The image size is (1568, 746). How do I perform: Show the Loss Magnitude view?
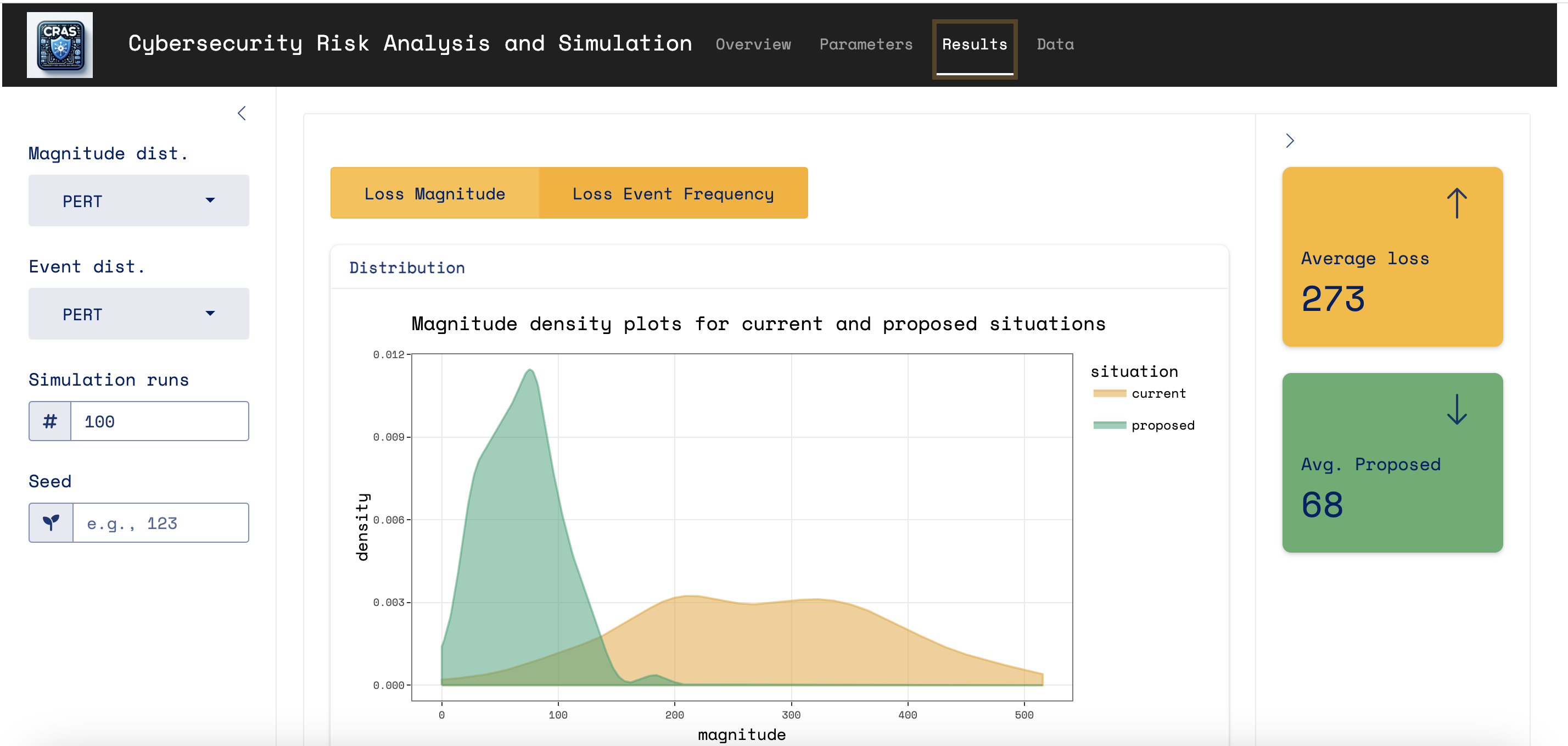click(435, 194)
